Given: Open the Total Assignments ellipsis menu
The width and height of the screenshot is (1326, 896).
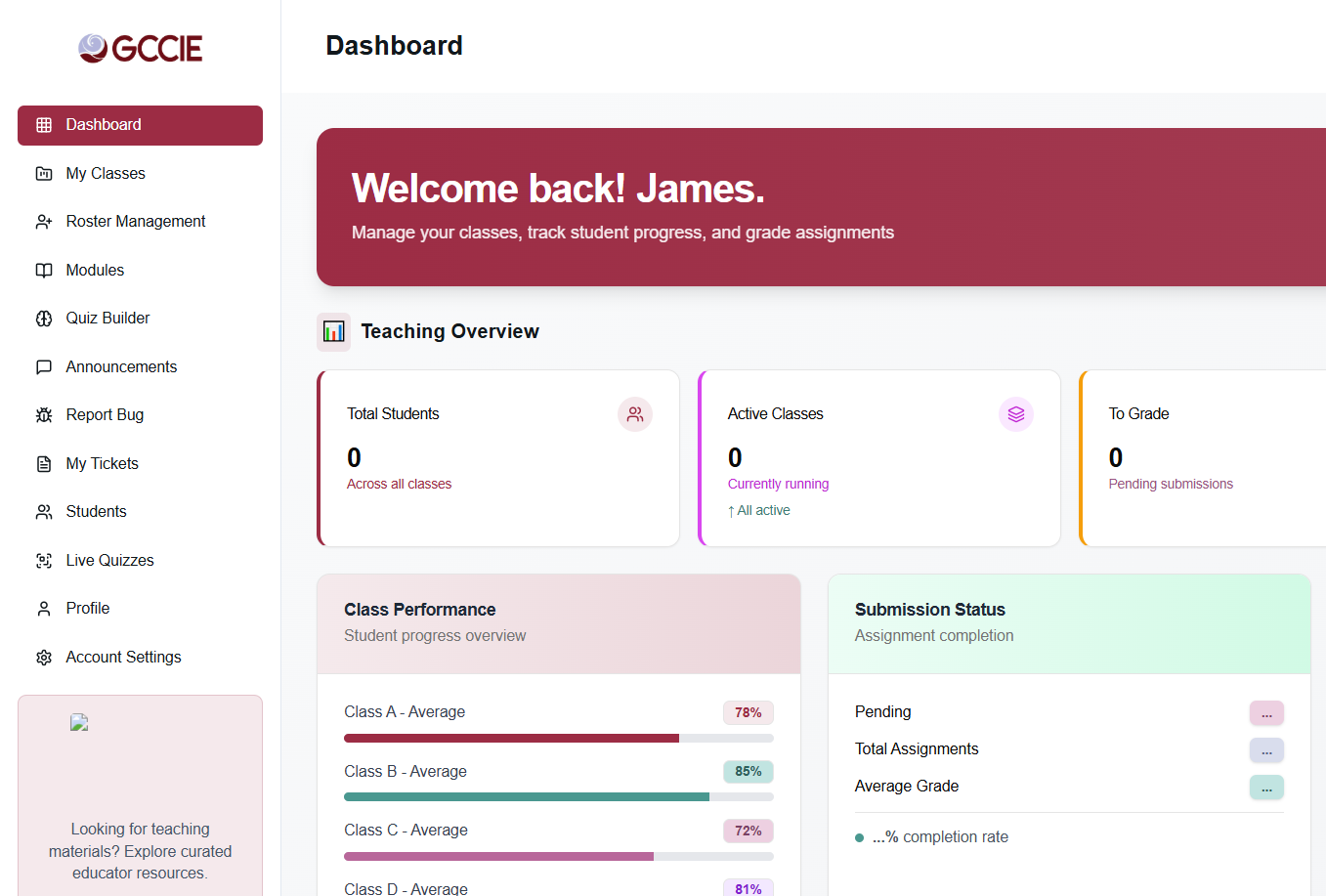Looking at the screenshot, I should 1266,749.
